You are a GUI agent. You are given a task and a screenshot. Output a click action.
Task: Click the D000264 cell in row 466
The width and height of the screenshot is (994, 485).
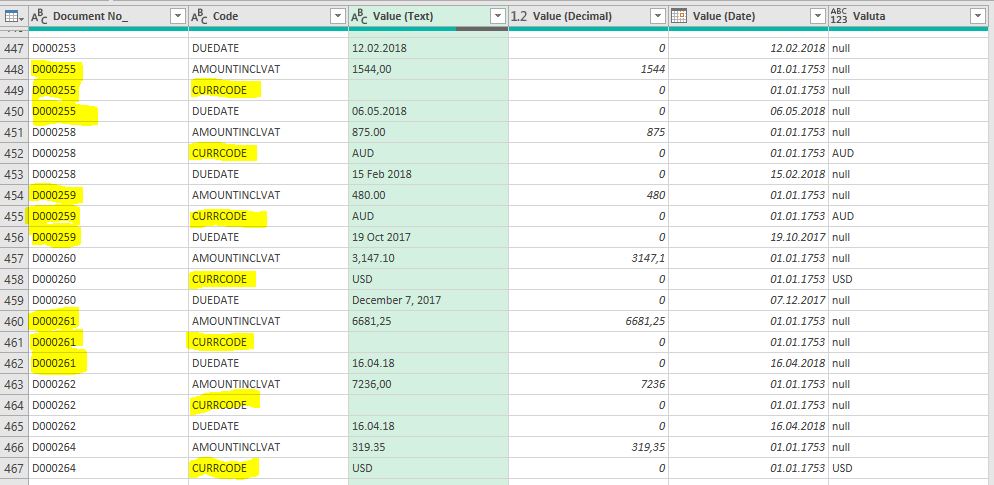point(109,447)
